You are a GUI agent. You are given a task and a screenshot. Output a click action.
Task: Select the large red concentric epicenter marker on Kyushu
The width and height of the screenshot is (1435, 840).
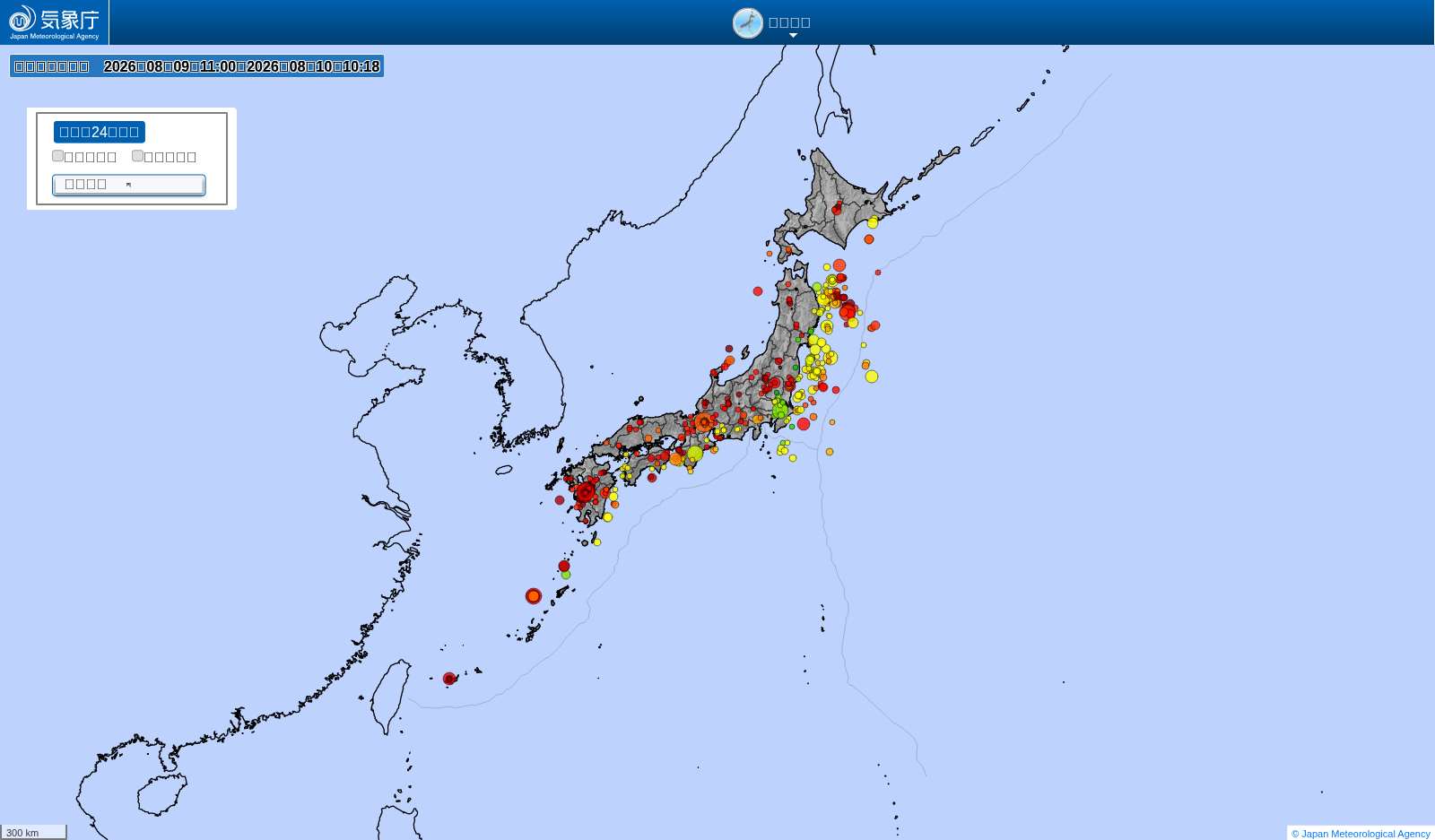coord(586,492)
